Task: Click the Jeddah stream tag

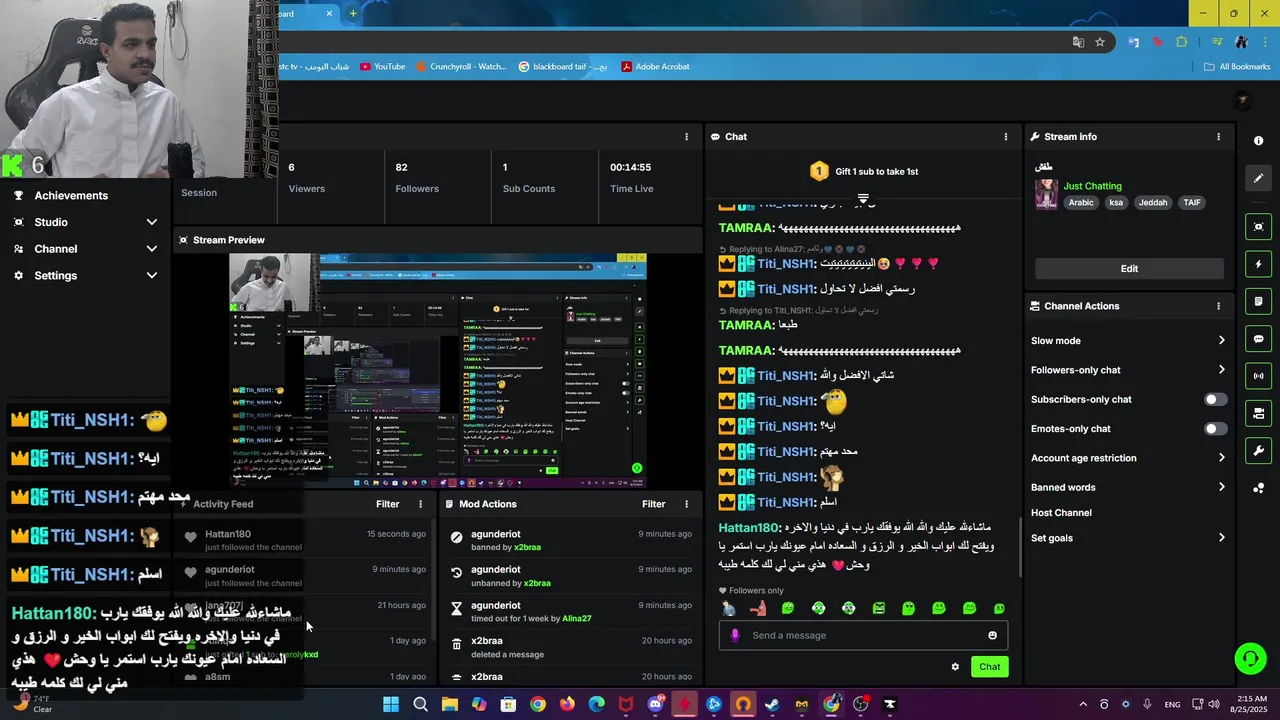Action: coord(1153,203)
